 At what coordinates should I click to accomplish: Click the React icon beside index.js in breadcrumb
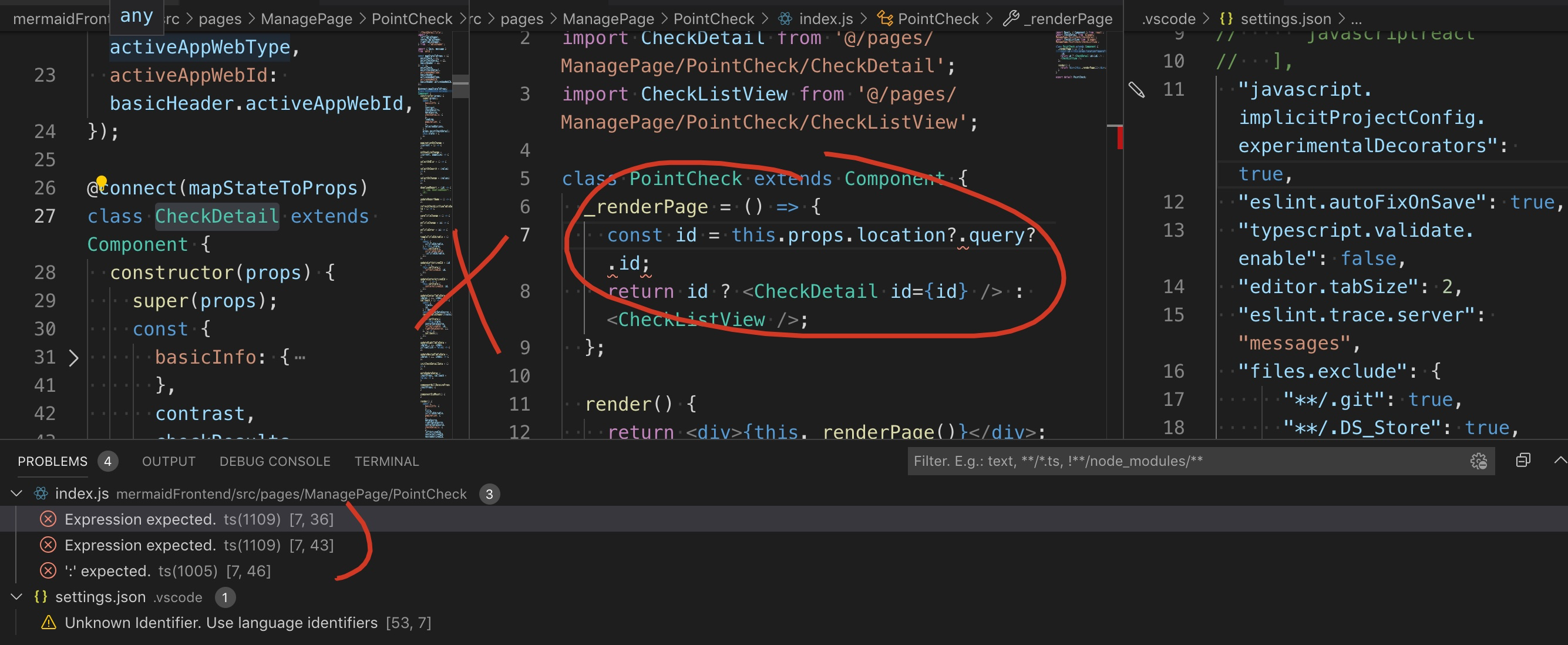click(x=784, y=18)
